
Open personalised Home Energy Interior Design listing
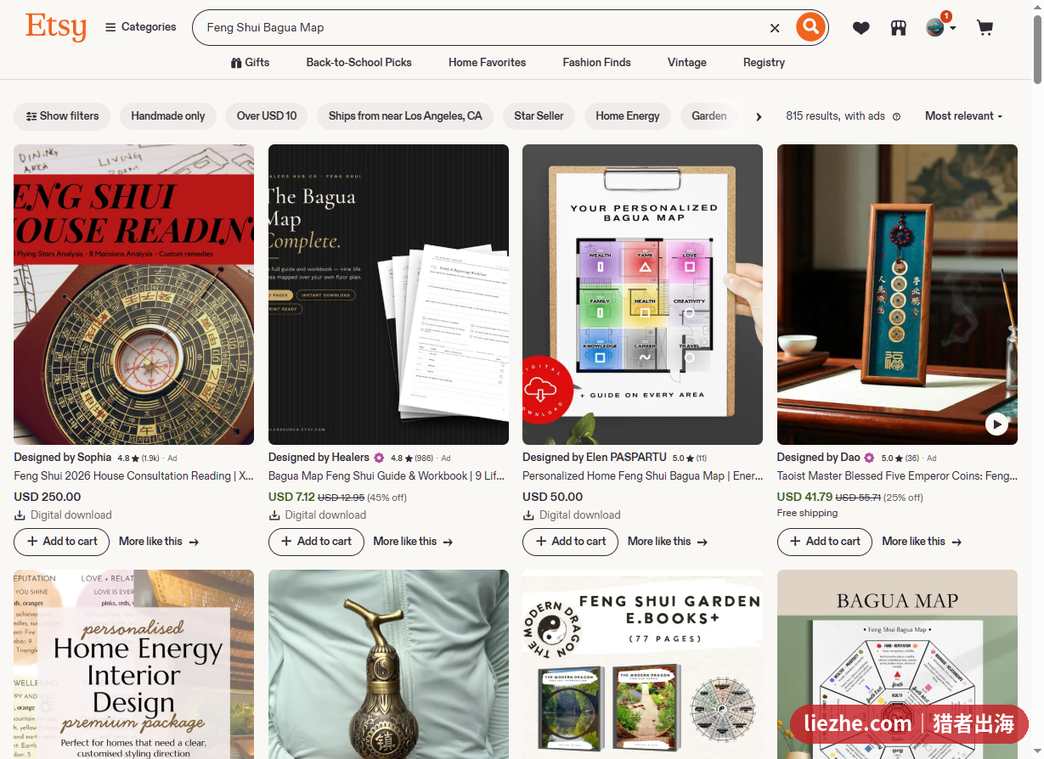pos(134,664)
